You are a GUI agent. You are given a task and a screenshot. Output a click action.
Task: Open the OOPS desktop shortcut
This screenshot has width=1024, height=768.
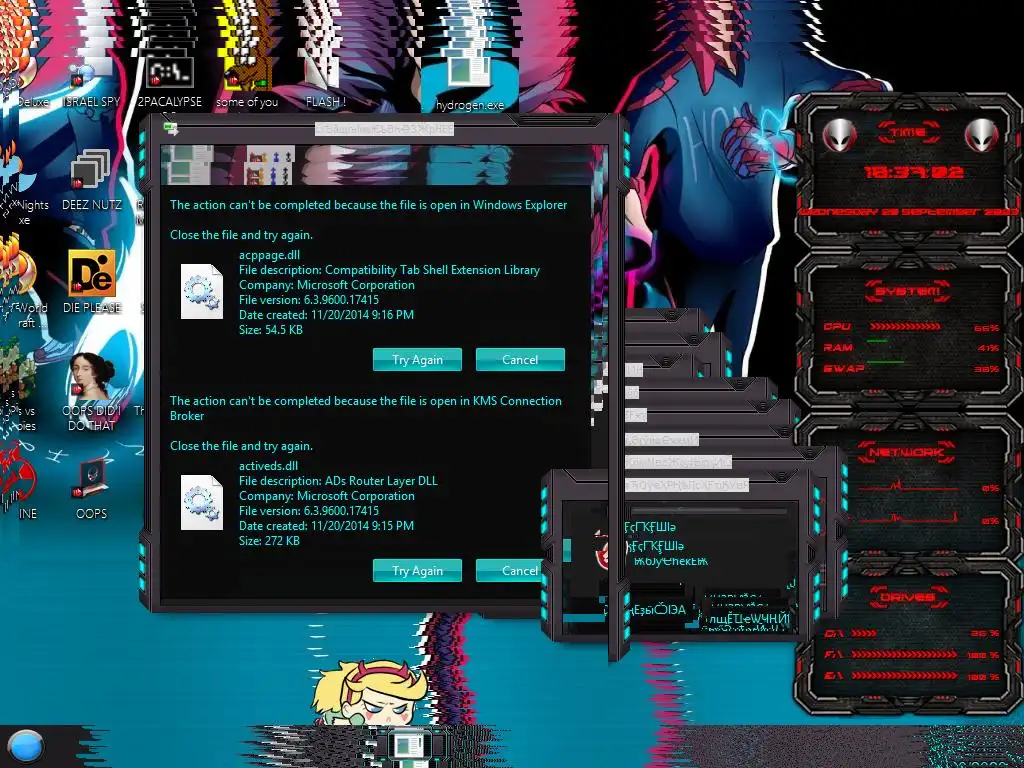pos(91,490)
